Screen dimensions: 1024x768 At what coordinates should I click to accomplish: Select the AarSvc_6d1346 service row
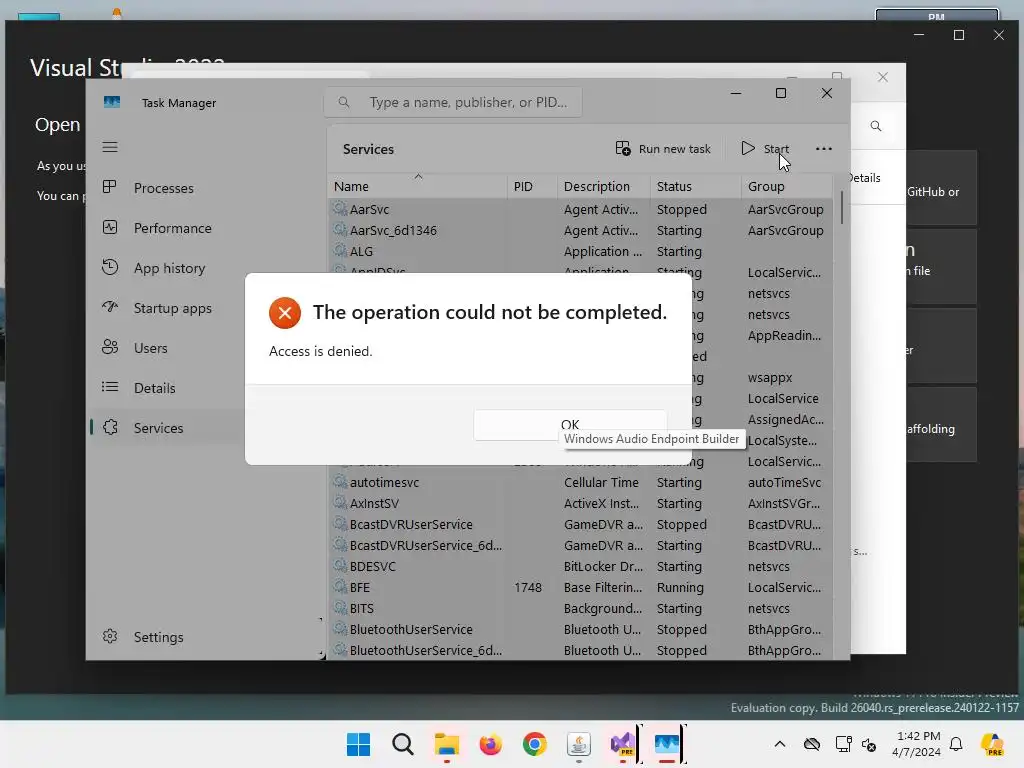pyautogui.click(x=581, y=231)
